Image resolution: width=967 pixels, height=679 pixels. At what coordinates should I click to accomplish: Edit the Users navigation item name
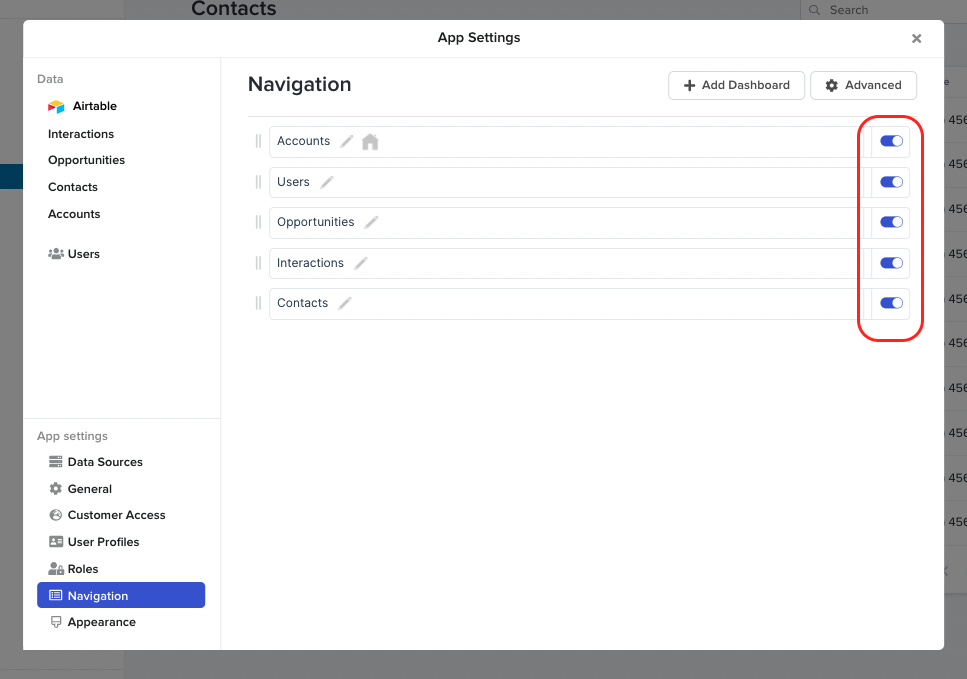tap(327, 182)
